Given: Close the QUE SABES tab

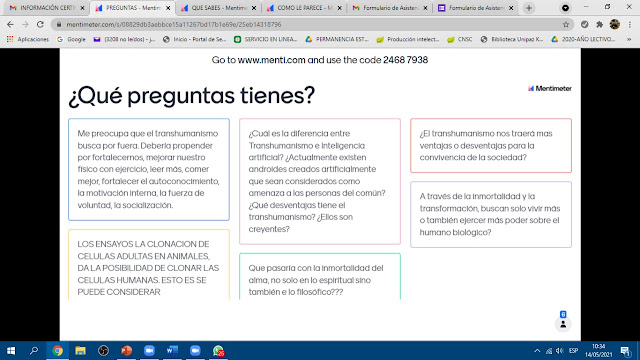Looking at the screenshot, I should click(254, 8).
